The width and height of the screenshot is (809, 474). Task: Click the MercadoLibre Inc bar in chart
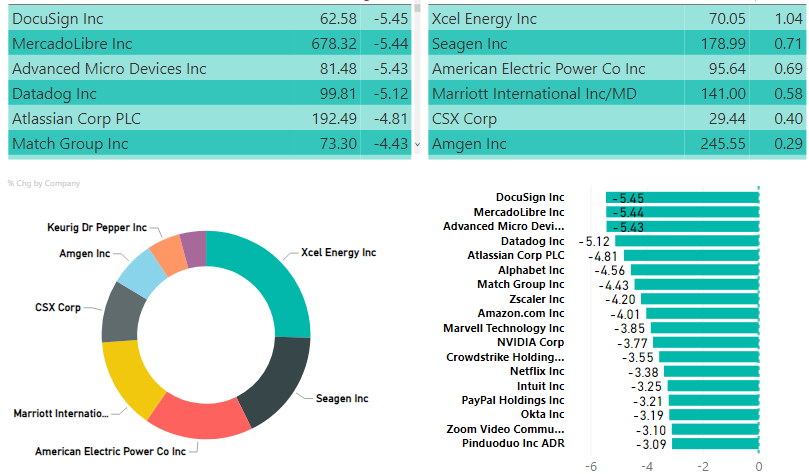tap(682, 212)
